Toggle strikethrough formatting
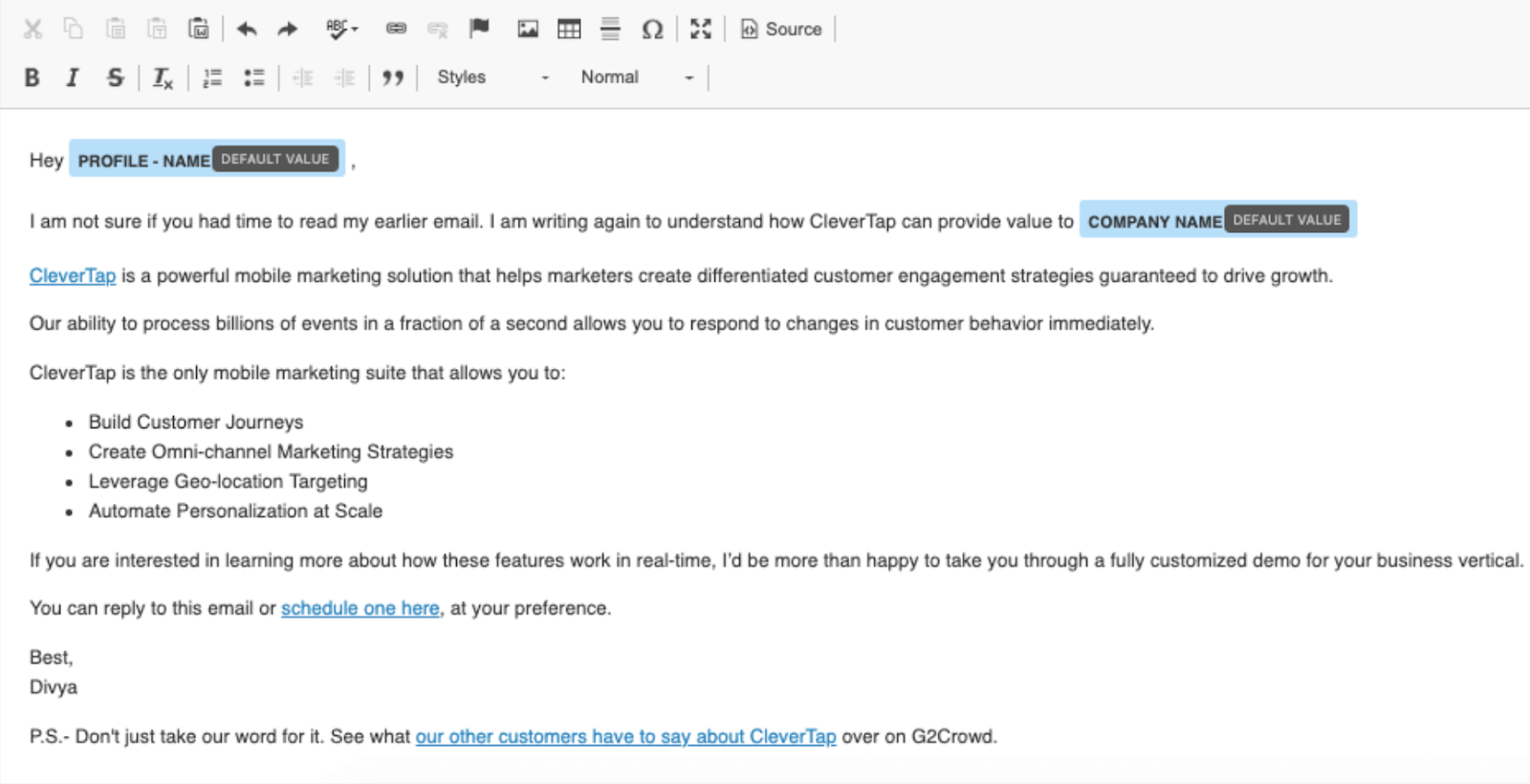 click(115, 77)
